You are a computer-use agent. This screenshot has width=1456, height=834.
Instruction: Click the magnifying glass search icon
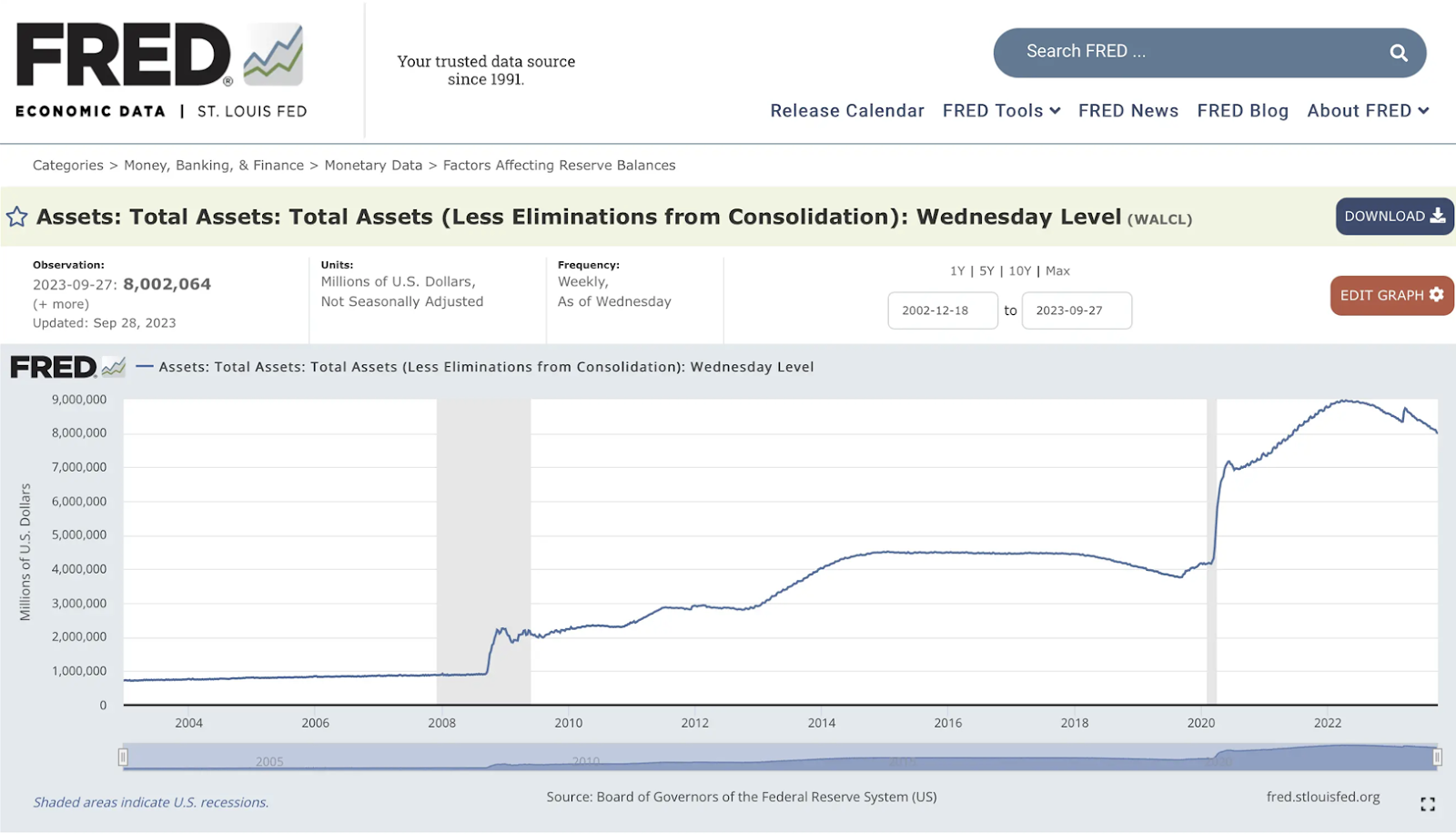tap(1399, 53)
